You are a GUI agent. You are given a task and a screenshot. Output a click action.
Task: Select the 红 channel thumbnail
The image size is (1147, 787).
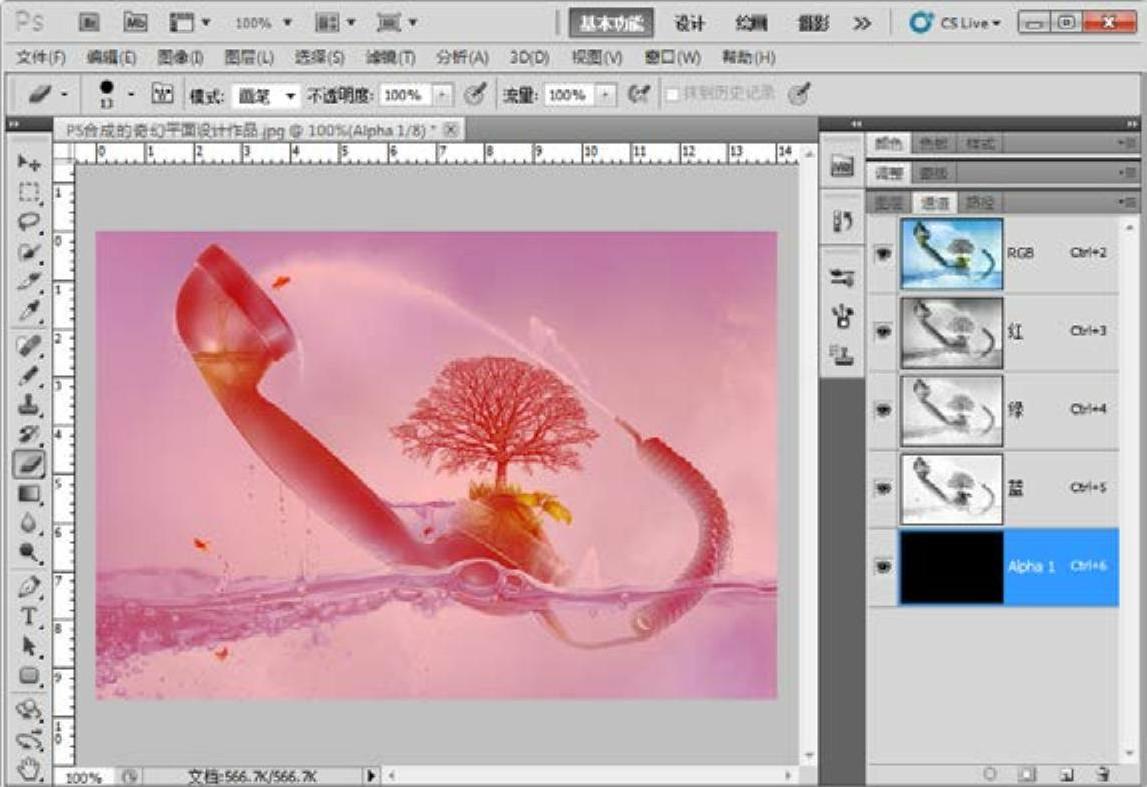[951, 332]
